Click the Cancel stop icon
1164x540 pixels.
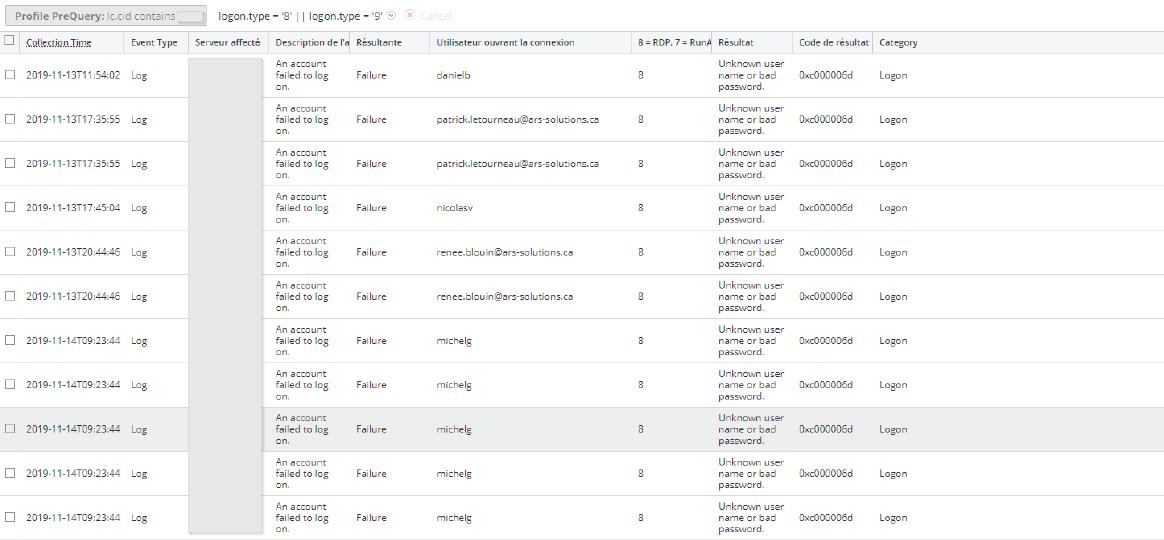(410, 16)
